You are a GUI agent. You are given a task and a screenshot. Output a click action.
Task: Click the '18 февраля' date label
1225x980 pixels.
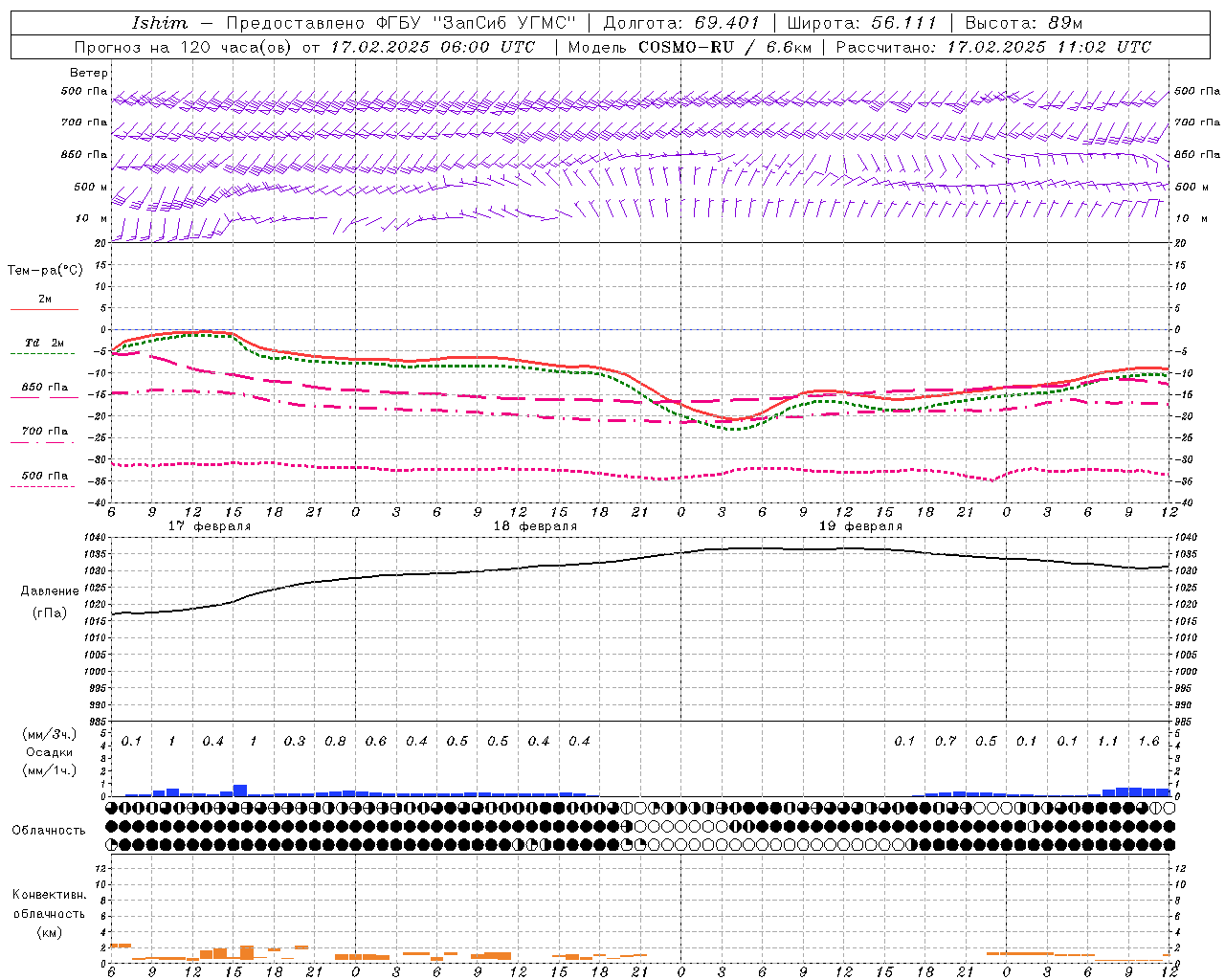[535, 526]
